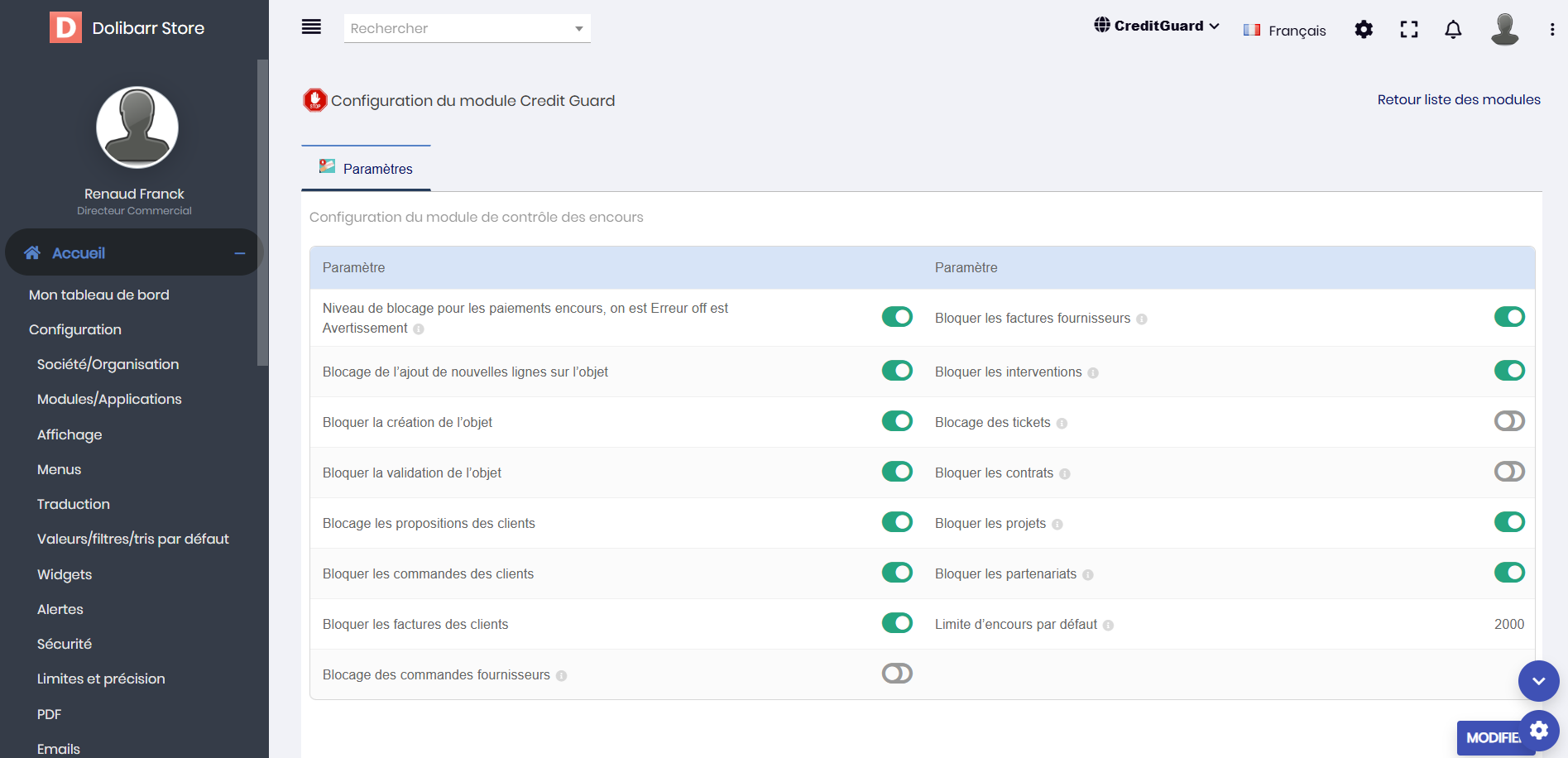Click Retour liste des modules link
The height and width of the screenshot is (758, 1568).
pos(1458,99)
